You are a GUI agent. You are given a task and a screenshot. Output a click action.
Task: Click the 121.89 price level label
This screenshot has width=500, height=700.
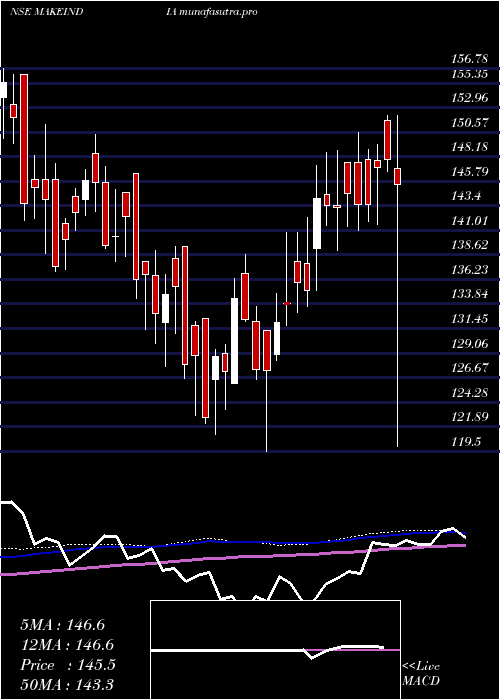(470, 417)
